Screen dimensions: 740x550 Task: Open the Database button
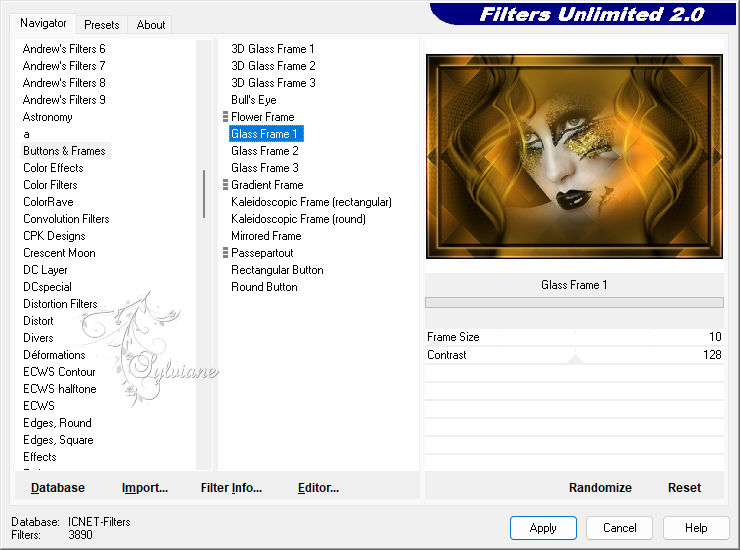(x=58, y=487)
